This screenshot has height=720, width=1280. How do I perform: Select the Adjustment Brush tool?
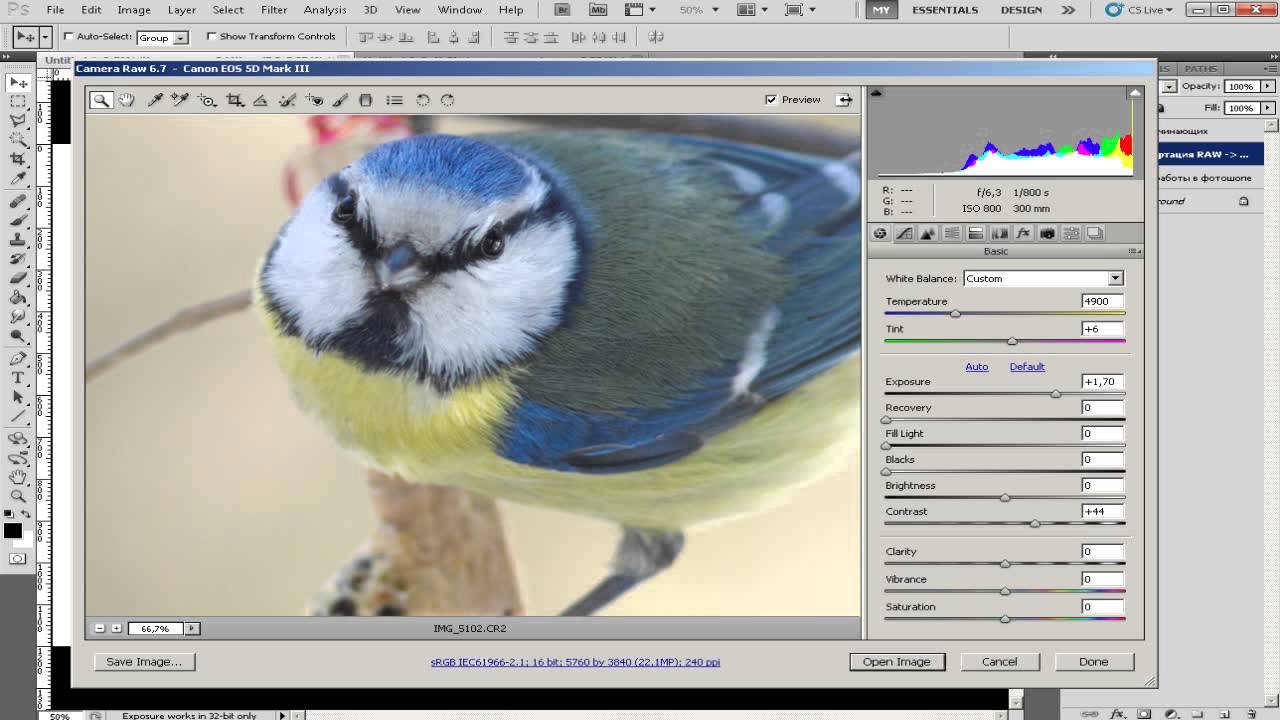pyautogui.click(x=340, y=100)
